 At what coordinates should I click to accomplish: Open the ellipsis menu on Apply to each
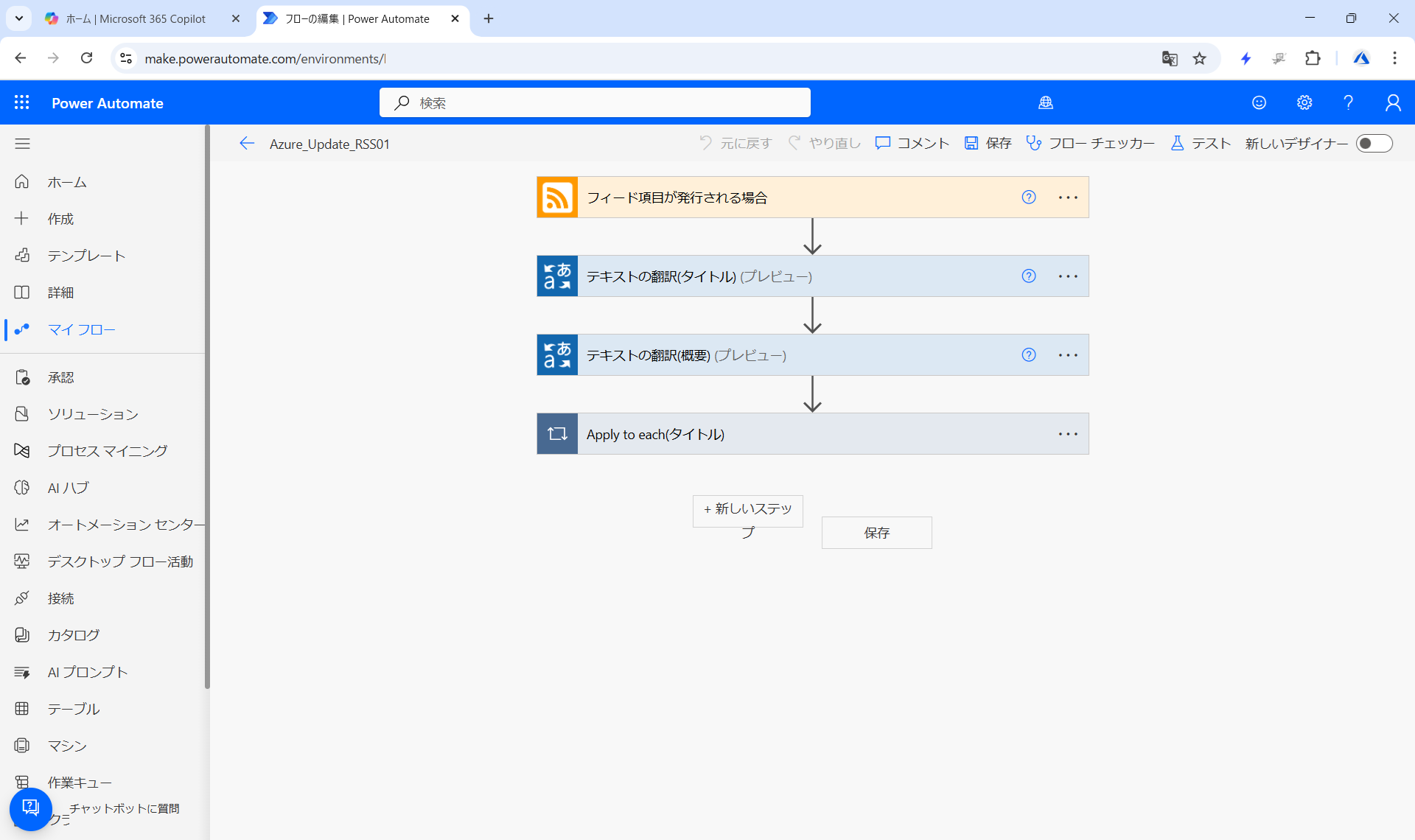tap(1068, 434)
